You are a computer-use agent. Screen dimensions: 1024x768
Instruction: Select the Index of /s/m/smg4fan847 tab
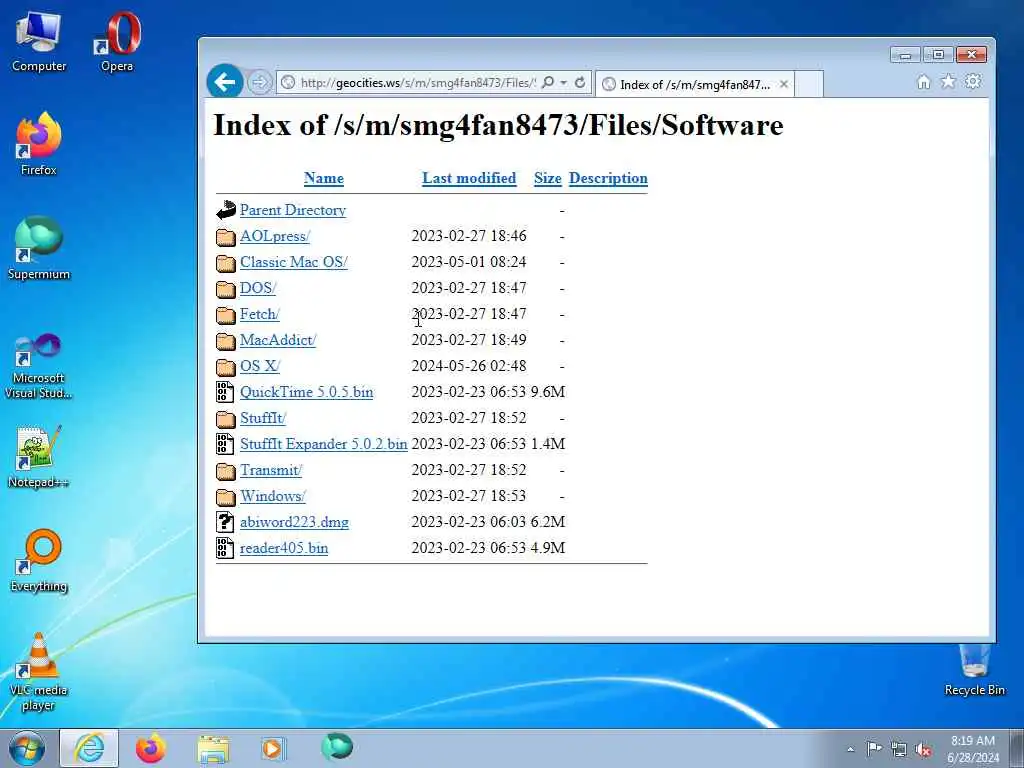[695, 84]
